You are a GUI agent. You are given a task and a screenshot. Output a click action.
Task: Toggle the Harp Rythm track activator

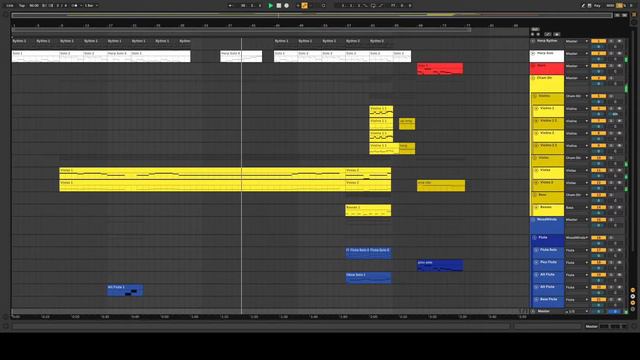pos(598,41)
